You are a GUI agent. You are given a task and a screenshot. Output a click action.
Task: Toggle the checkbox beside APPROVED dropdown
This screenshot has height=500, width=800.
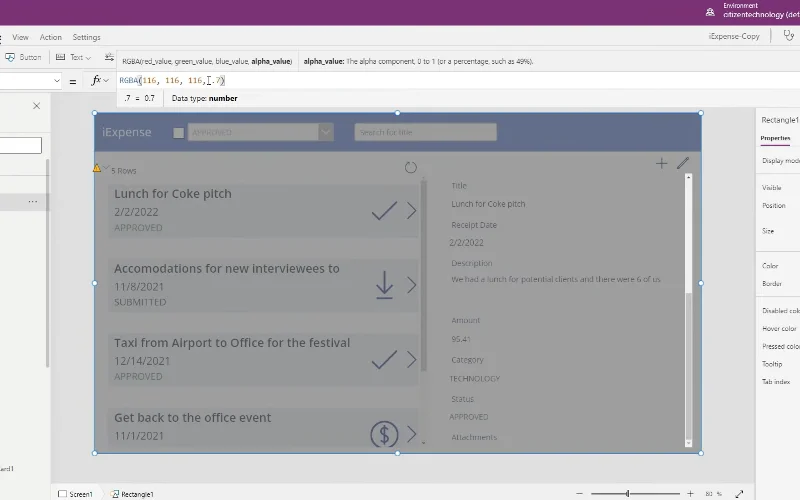point(179,133)
